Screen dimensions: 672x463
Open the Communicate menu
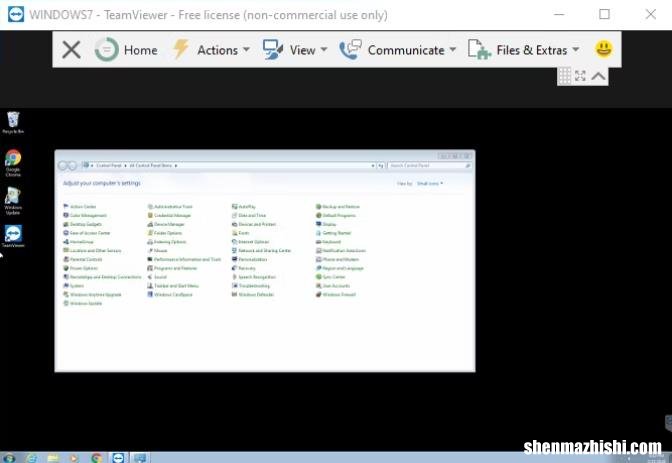[x=397, y=50]
